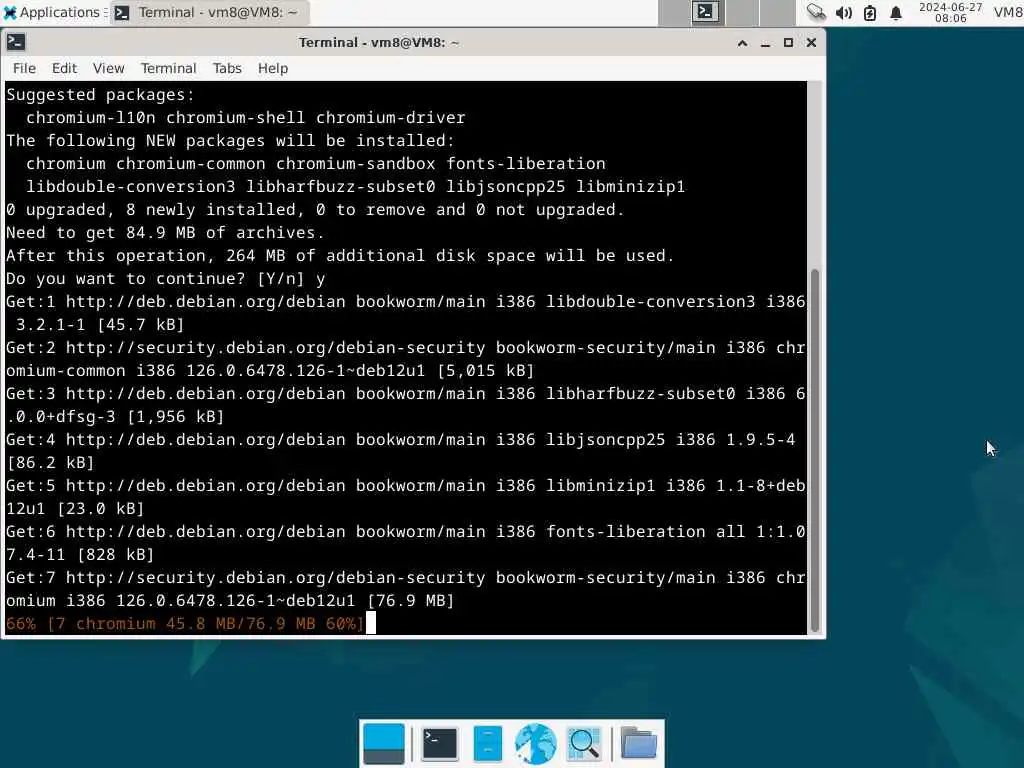Viewport: 1024px width, 768px height.
Task: Click the 'Do you want to continue? [Y/n] y' line
Action: click(x=165, y=279)
